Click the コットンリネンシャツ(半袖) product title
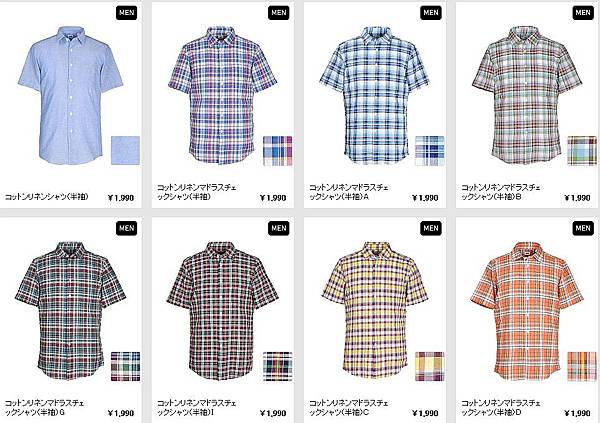This screenshot has height=423, width=600. tap(47, 197)
